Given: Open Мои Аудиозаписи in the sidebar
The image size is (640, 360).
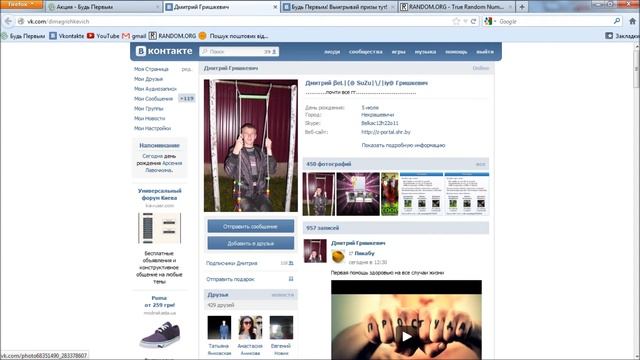Looking at the screenshot, I should (x=155, y=89).
